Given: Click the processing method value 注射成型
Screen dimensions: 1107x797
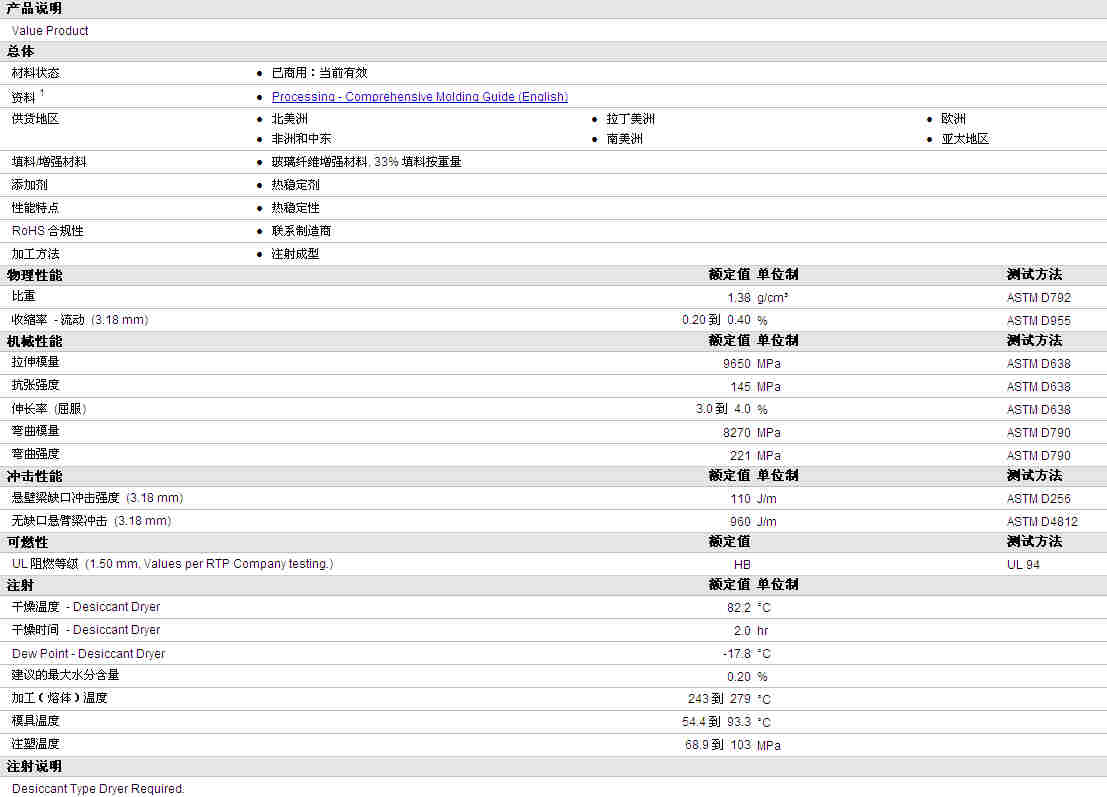Looking at the screenshot, I should pos(295,254).
